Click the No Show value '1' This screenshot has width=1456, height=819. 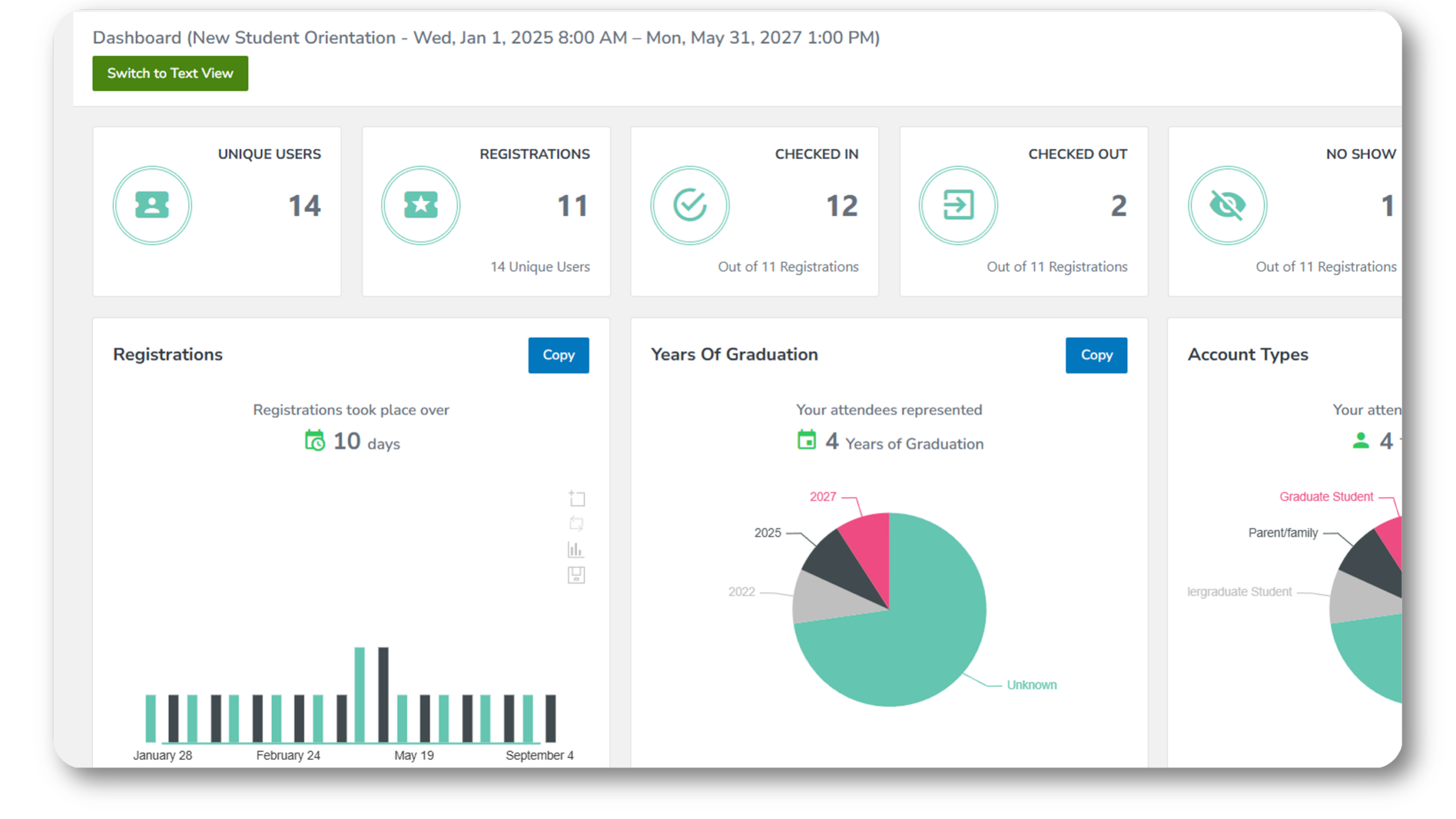click(x=1388, y=206)
